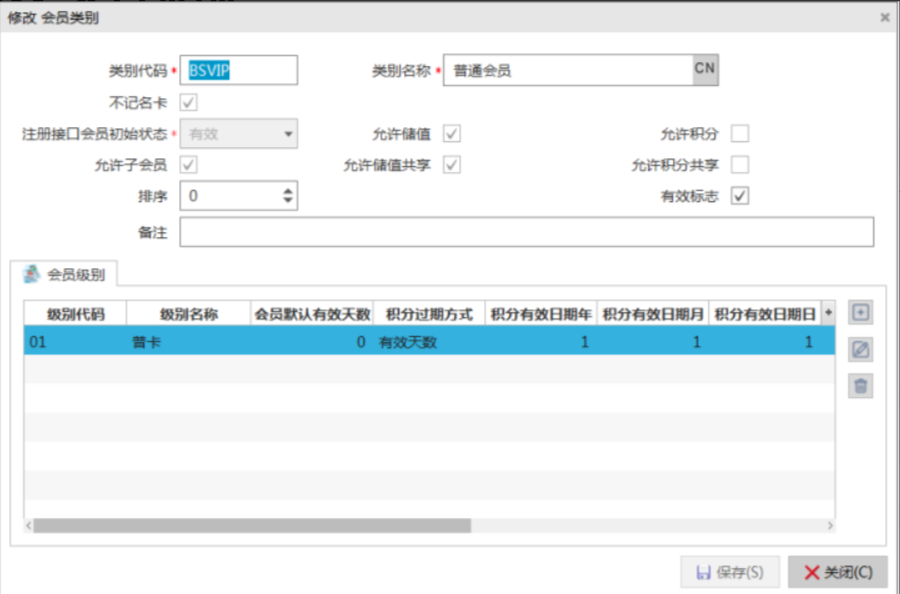Image resolution: width=900 pixels, height=594 pixels.
Task: Click the edit member level pencil icon
Action: pyautogui.click(x=860, y=350)
